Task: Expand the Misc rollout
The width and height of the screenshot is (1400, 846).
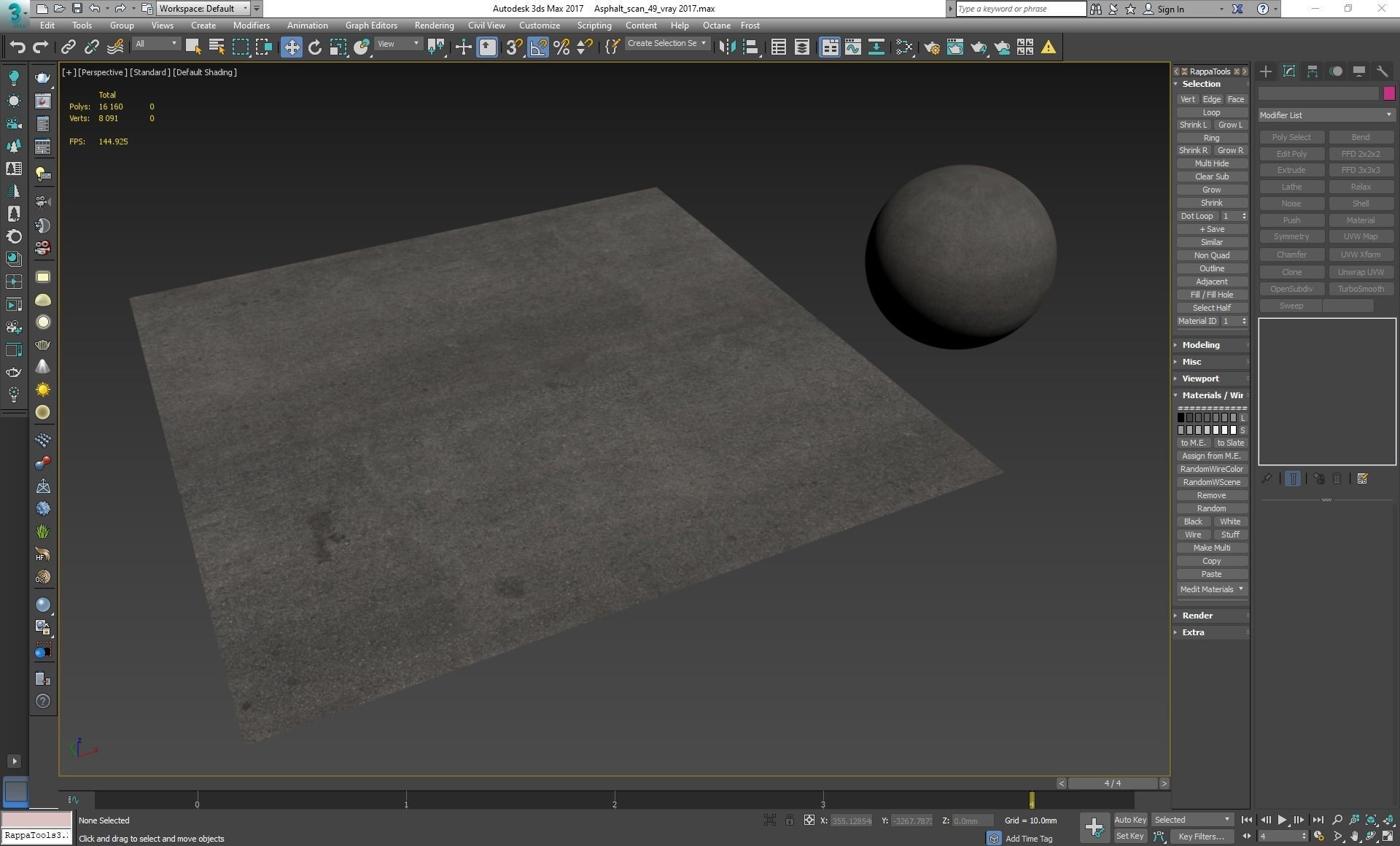Action: click(x=1211, y=362)
